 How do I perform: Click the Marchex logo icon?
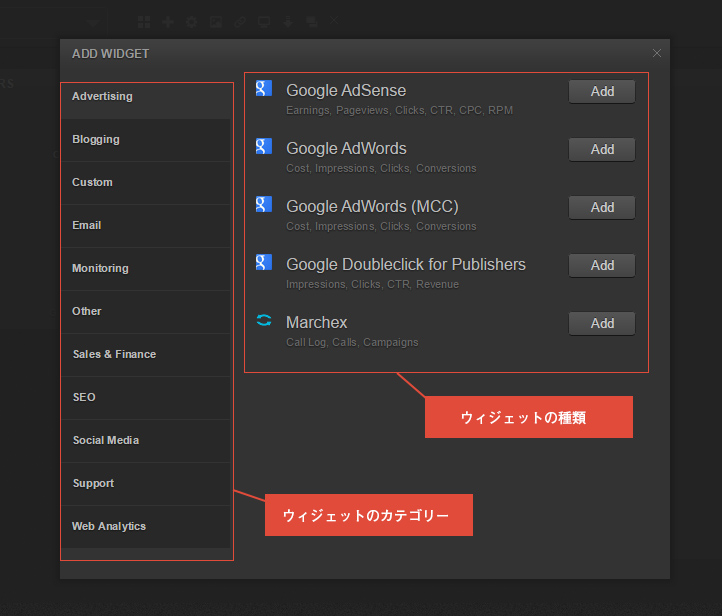coord(264,320)
